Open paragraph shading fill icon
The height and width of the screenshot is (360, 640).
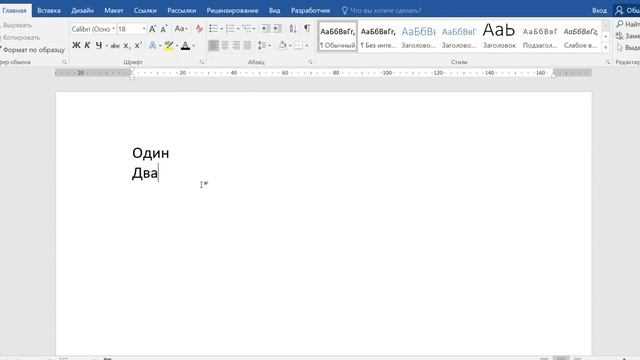[283, 45]
